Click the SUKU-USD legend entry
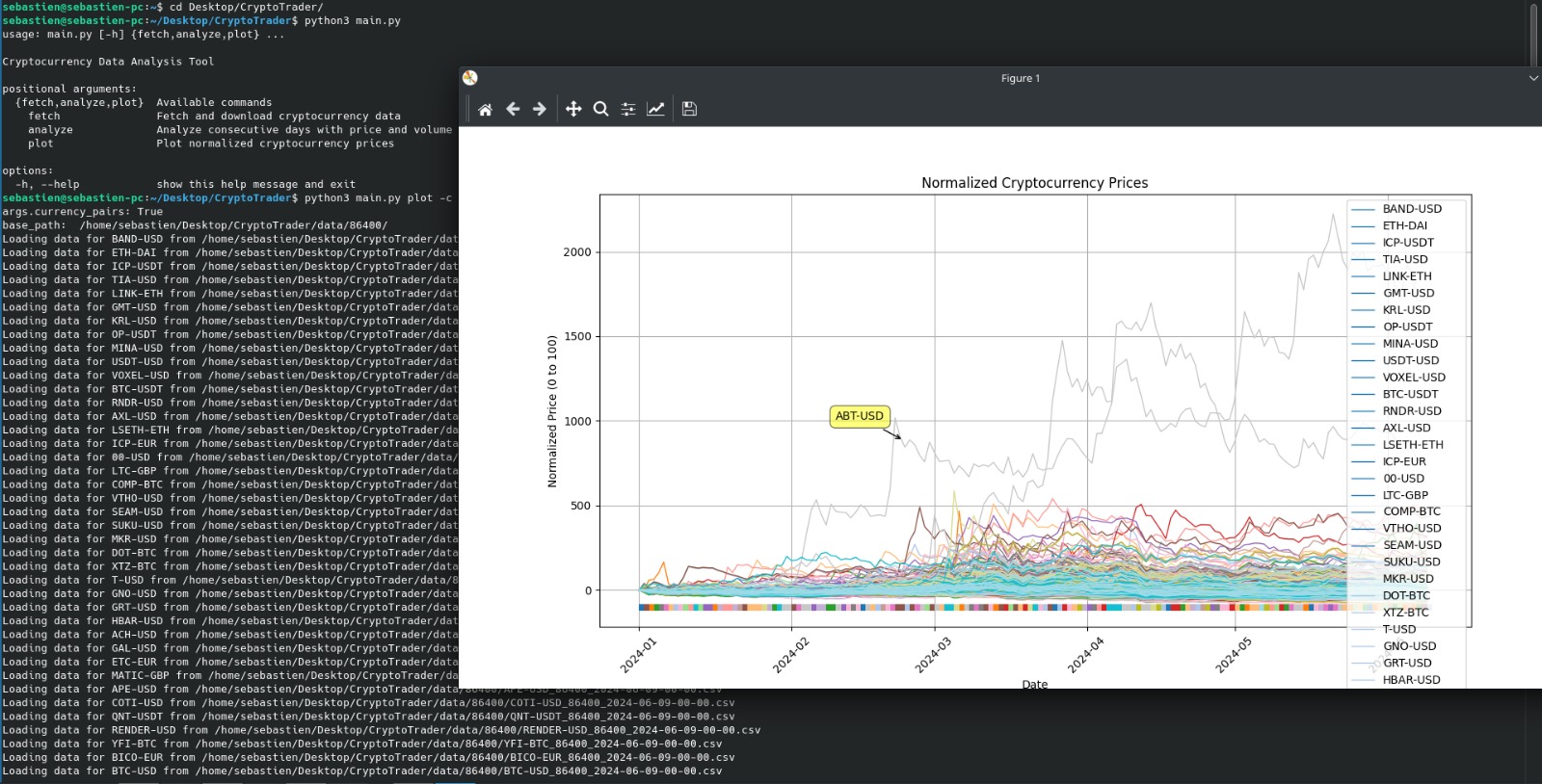Viewport: 1542px width, 784px height. [1396, 562]
